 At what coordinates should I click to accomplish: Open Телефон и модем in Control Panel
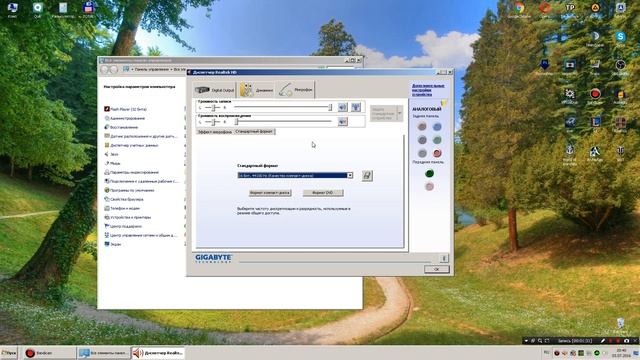tap(122, 208)
